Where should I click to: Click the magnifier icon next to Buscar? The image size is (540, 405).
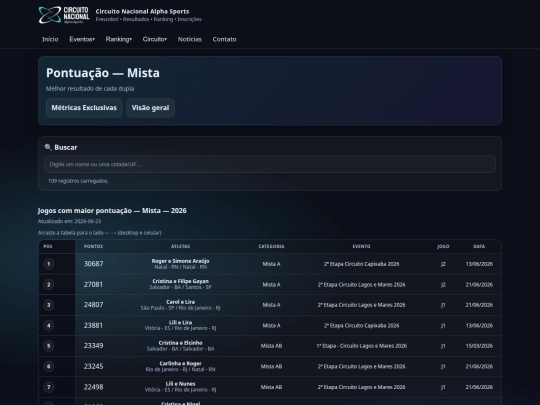[x=48, y=147]
